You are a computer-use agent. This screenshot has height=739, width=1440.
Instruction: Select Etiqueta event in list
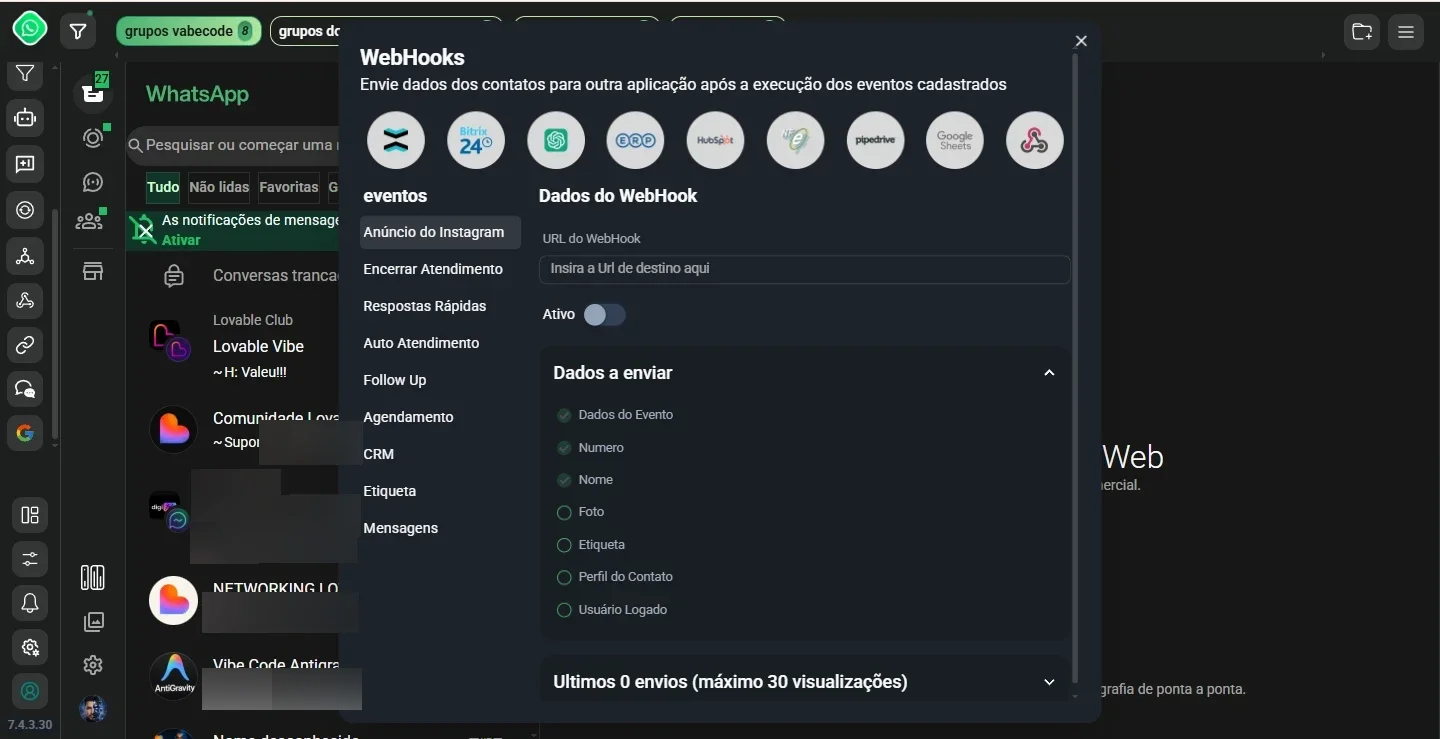coord(390,491)
